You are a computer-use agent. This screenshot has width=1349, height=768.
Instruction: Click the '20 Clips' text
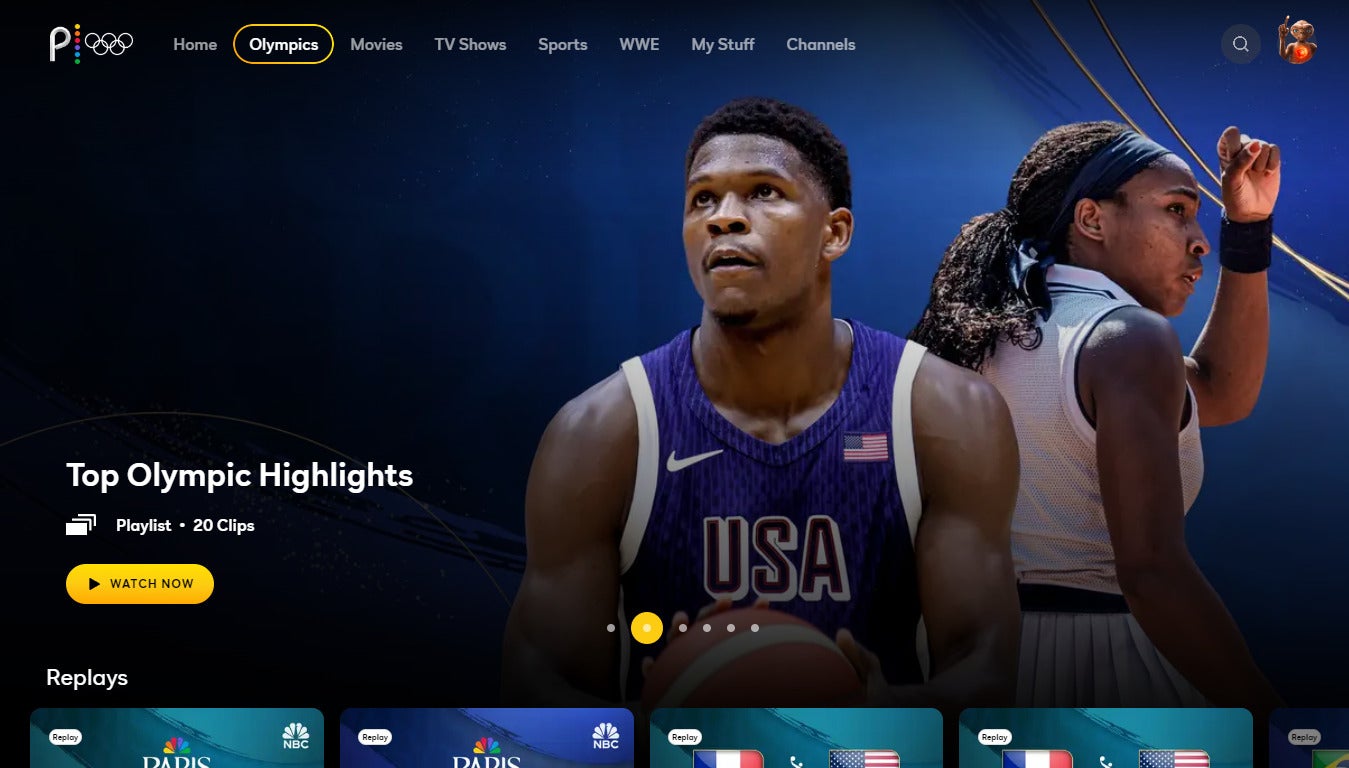224,525
